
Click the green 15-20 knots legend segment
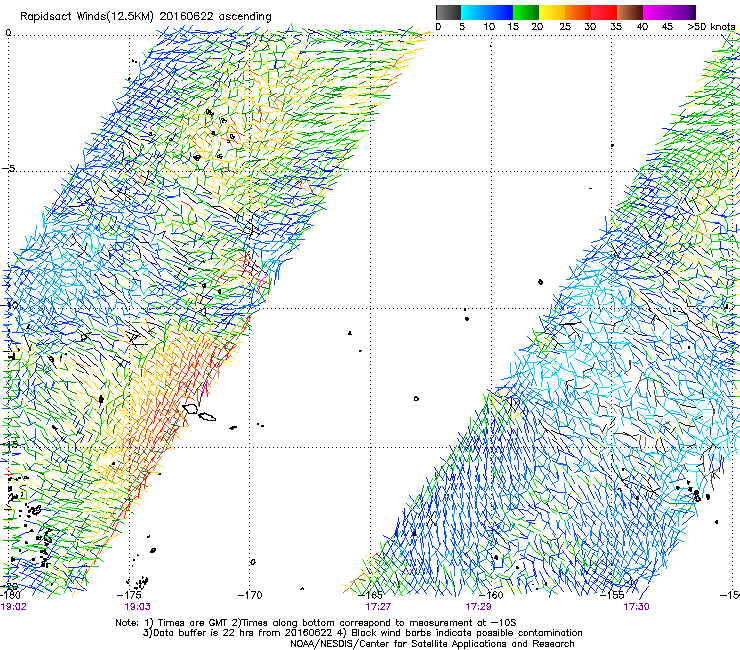[526, 12]
